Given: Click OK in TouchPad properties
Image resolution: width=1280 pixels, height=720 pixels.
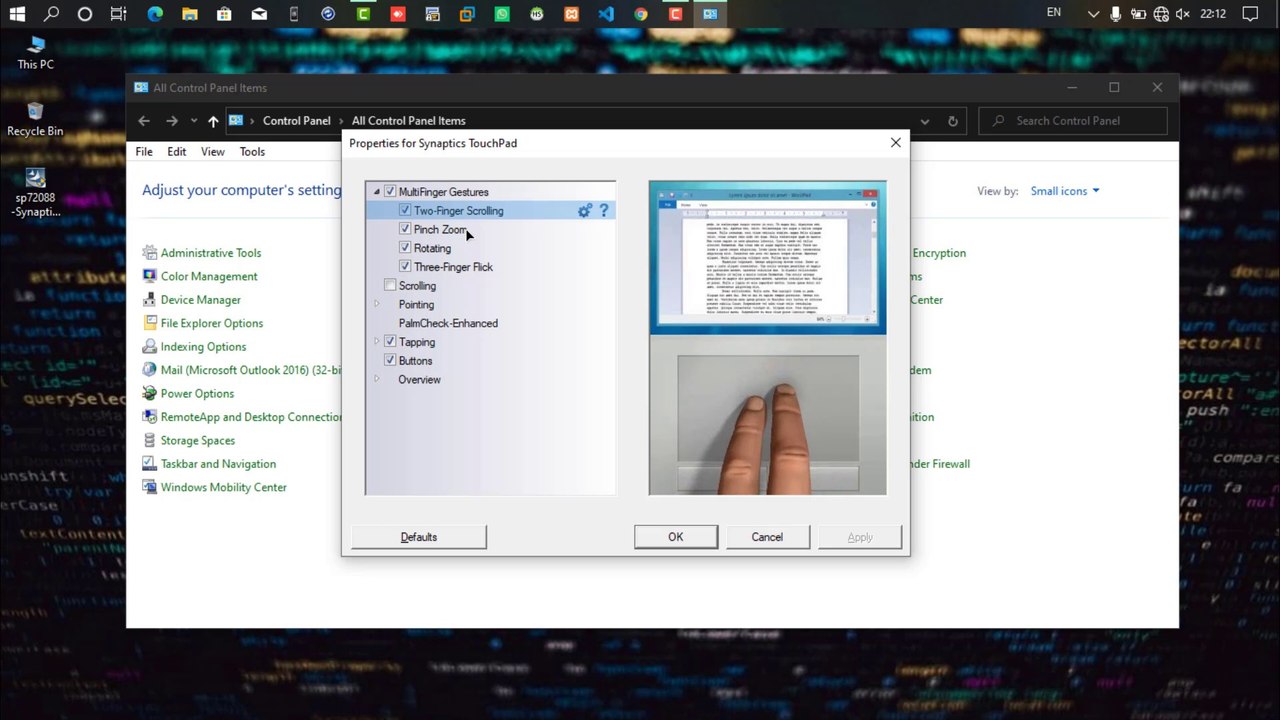Looking at the screenshot, I should pyautogui.click(x=676, y=537).
